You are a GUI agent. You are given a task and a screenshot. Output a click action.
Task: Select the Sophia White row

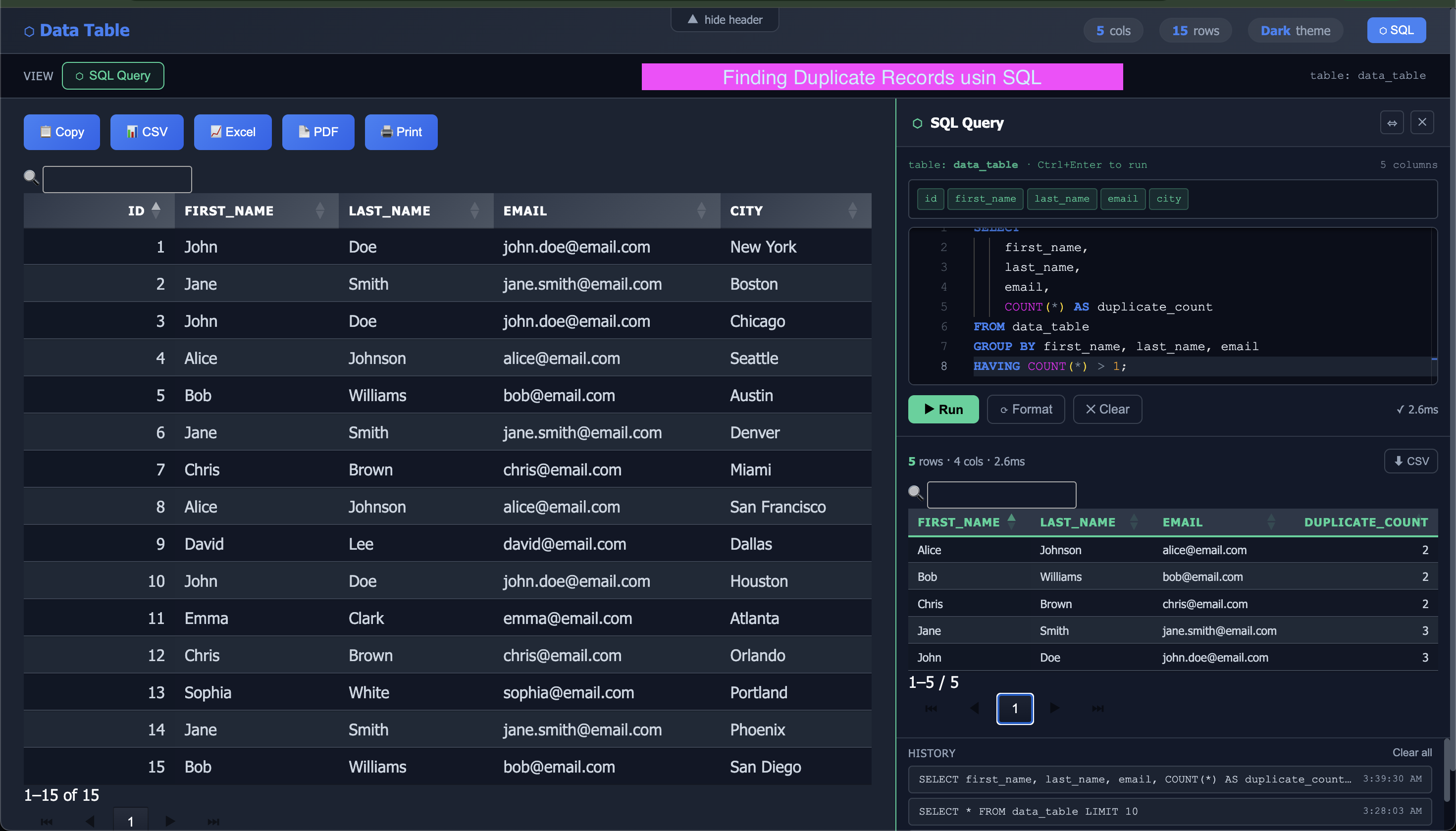coord(448,692)
